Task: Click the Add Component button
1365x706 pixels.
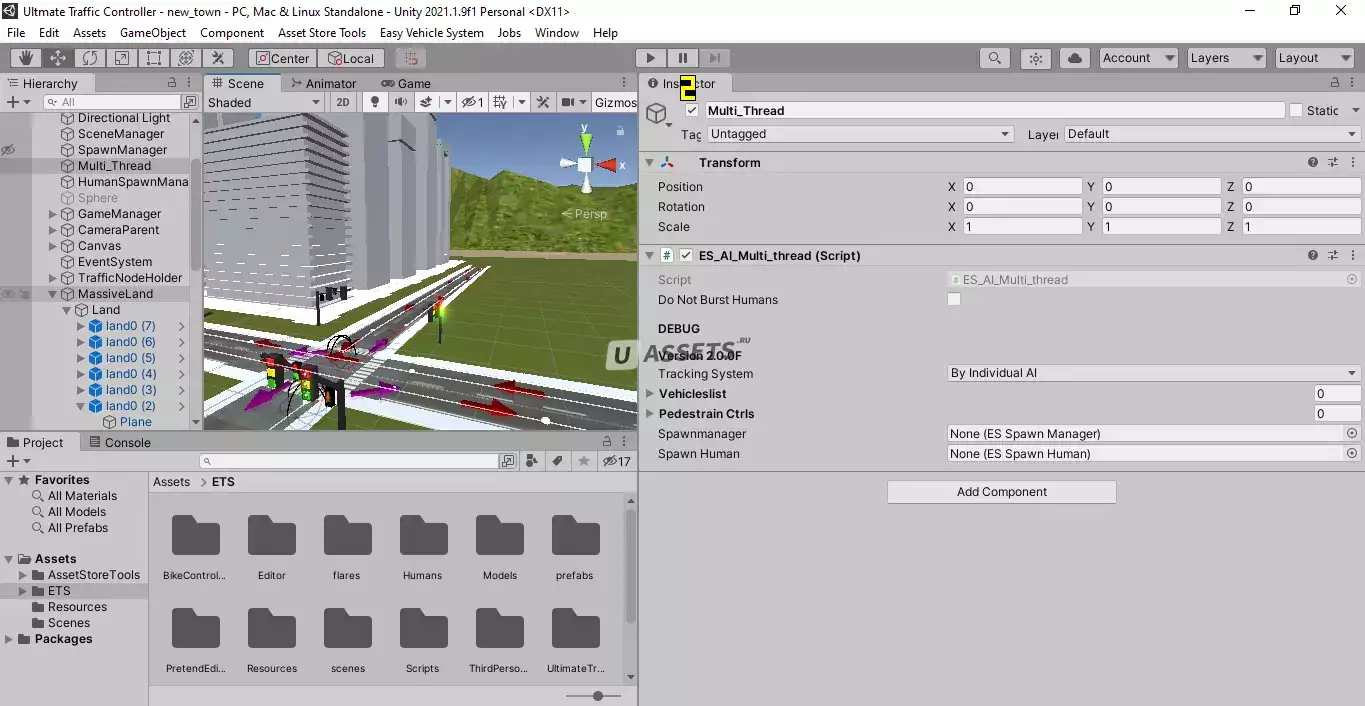Action: tap(1001, 492)
